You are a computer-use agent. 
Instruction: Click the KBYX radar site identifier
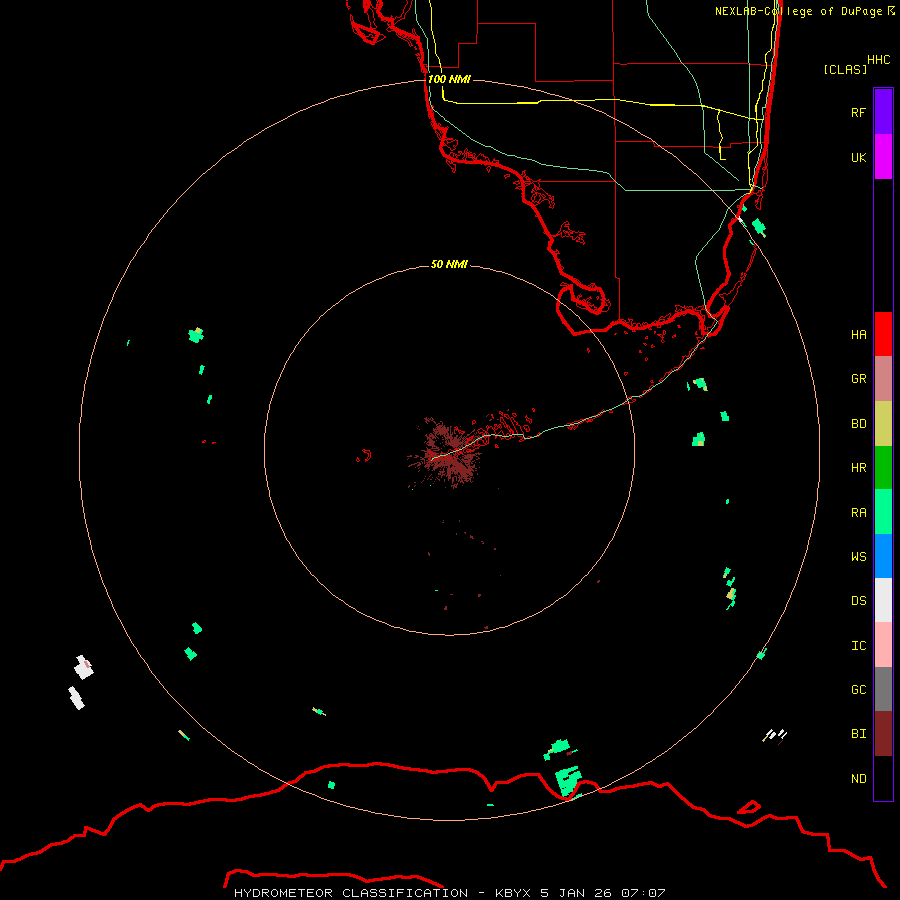tap(514, 893)
